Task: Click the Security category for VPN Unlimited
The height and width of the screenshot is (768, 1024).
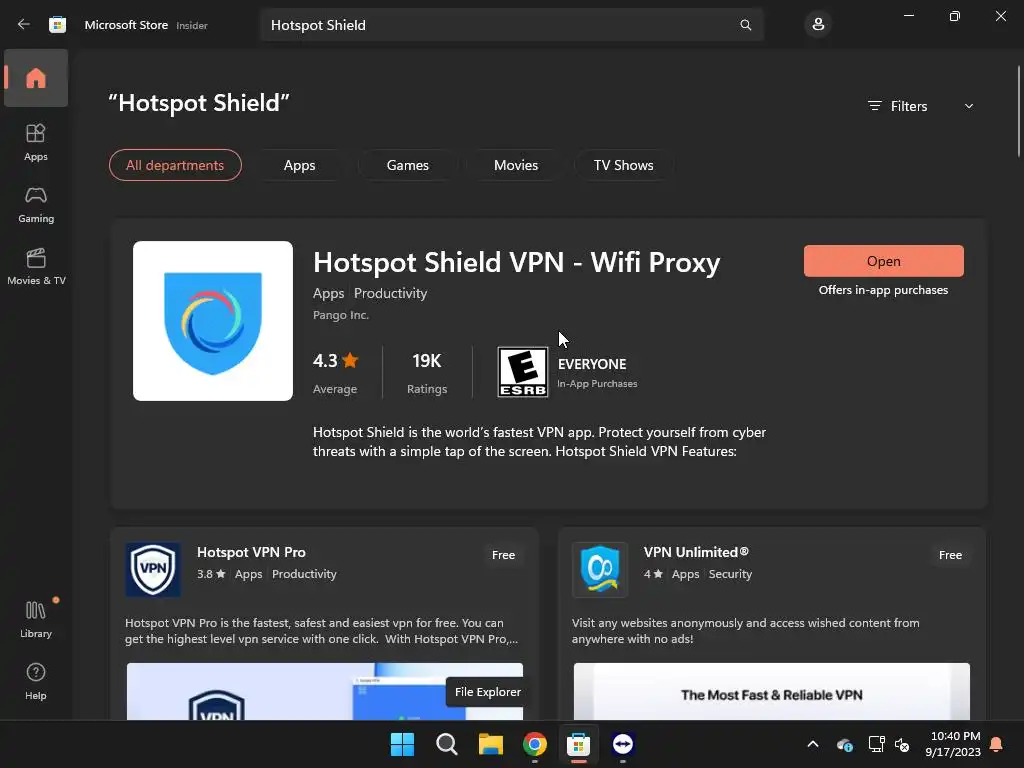Action: click(x=730, y=574)
